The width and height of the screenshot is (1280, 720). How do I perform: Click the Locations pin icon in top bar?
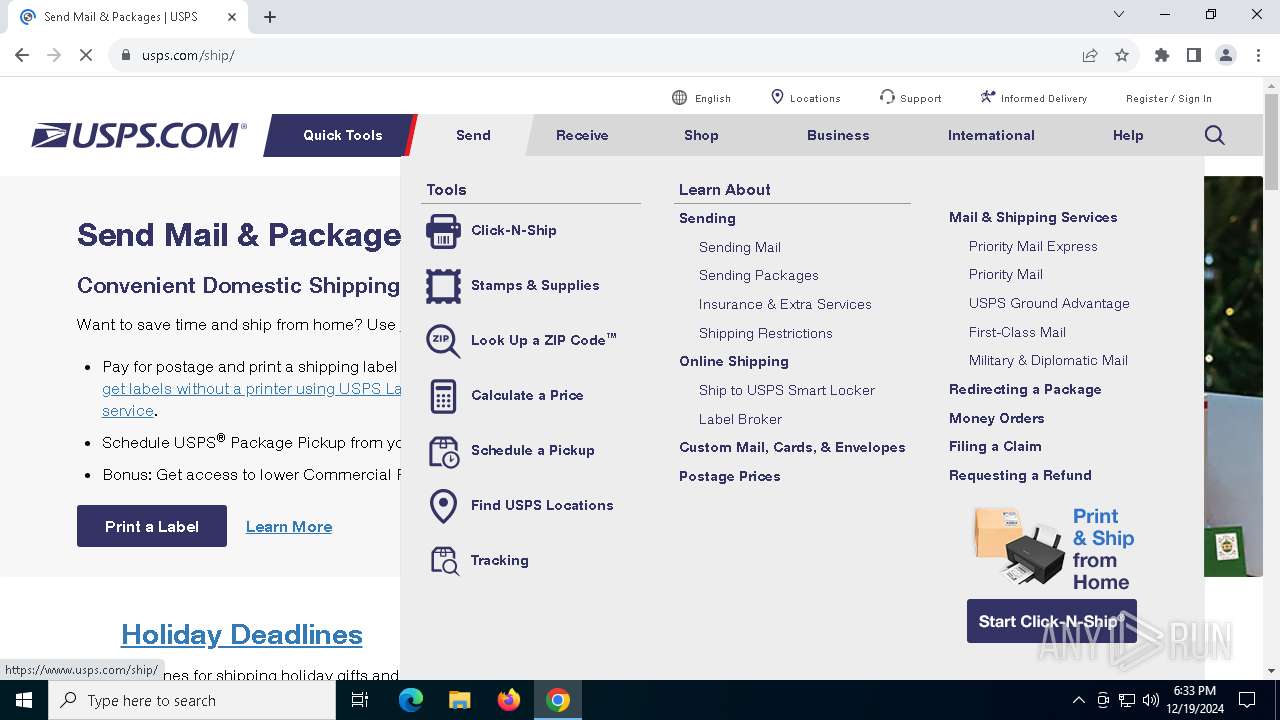click(777, 97)
